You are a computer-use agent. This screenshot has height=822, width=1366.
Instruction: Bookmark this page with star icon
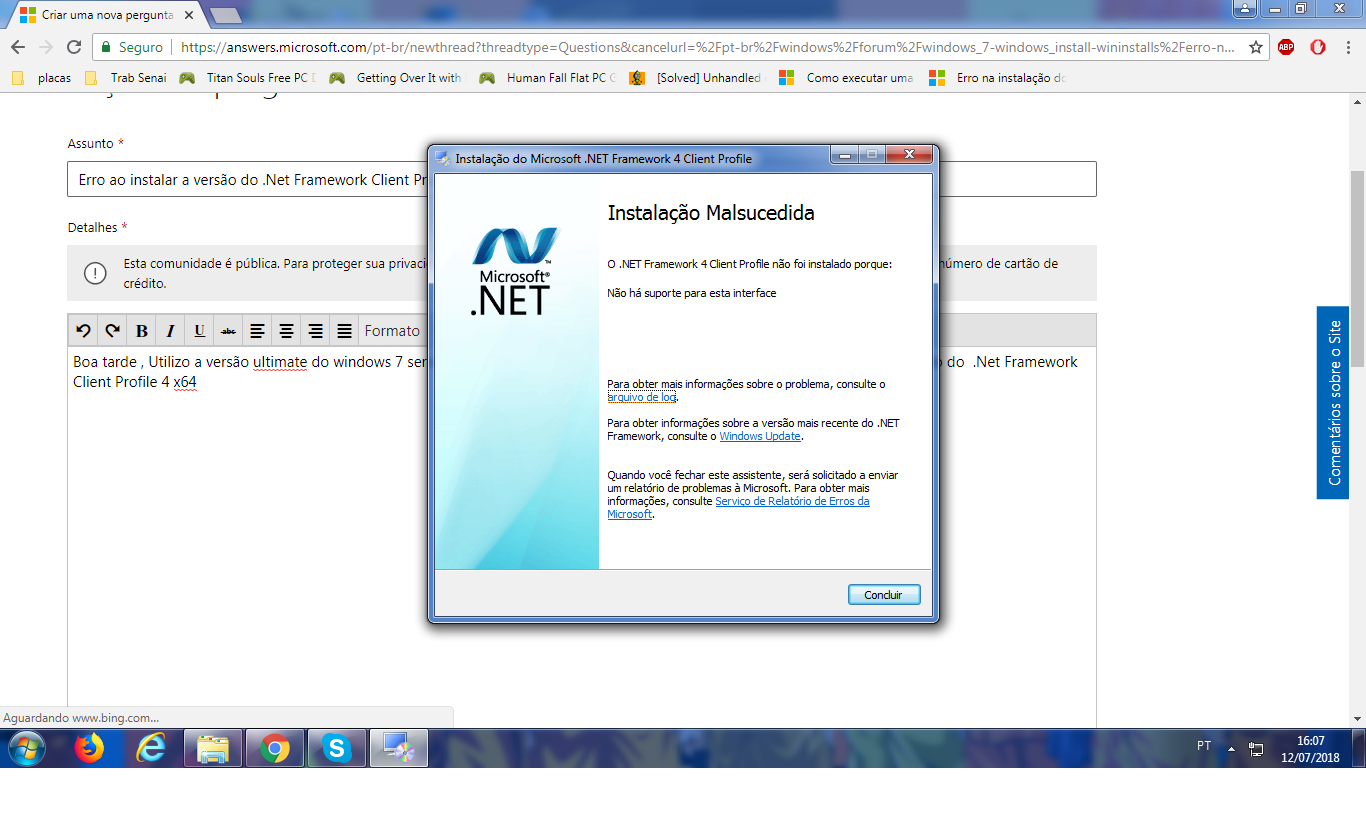[1256, 47]
